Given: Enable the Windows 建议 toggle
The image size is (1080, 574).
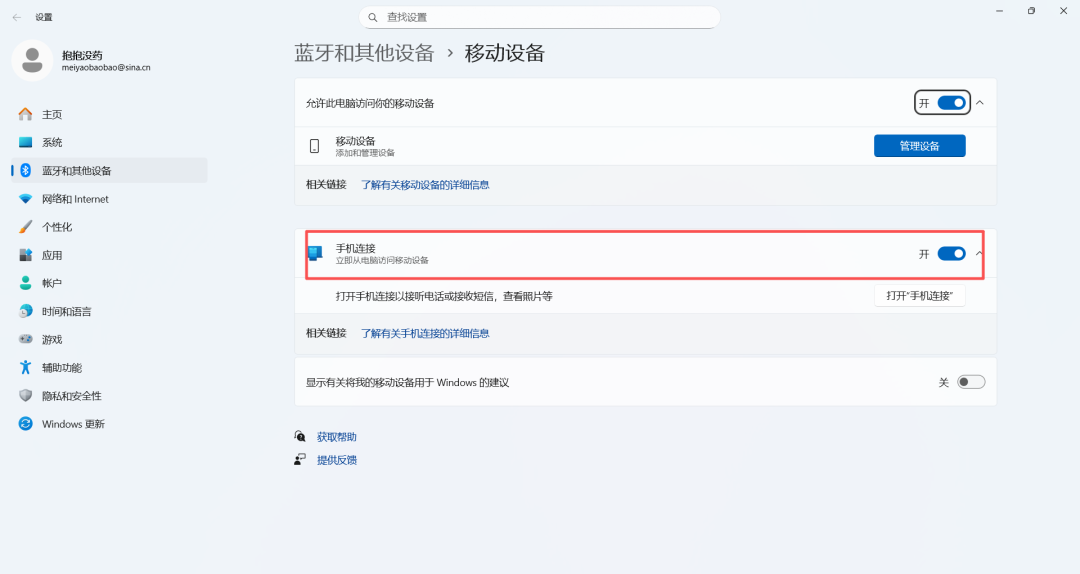Looking at the screenshot, I should (x=971, y=382).
